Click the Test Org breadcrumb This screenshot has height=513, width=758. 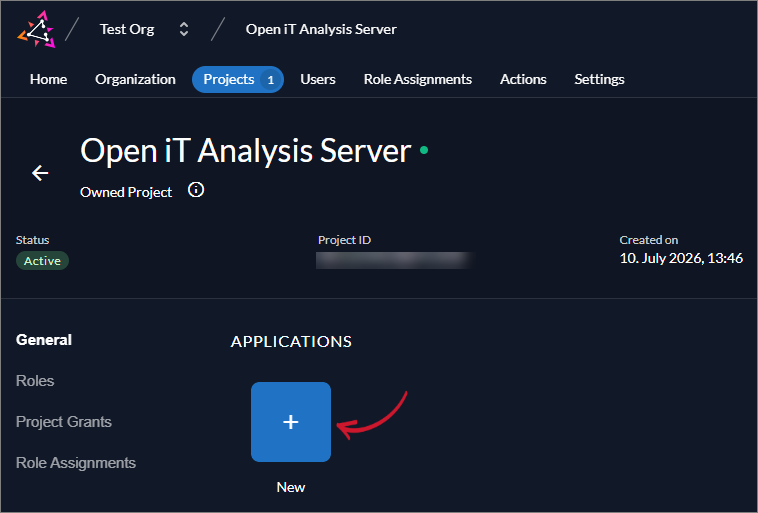pyautogui.click(x=127, y=29)
